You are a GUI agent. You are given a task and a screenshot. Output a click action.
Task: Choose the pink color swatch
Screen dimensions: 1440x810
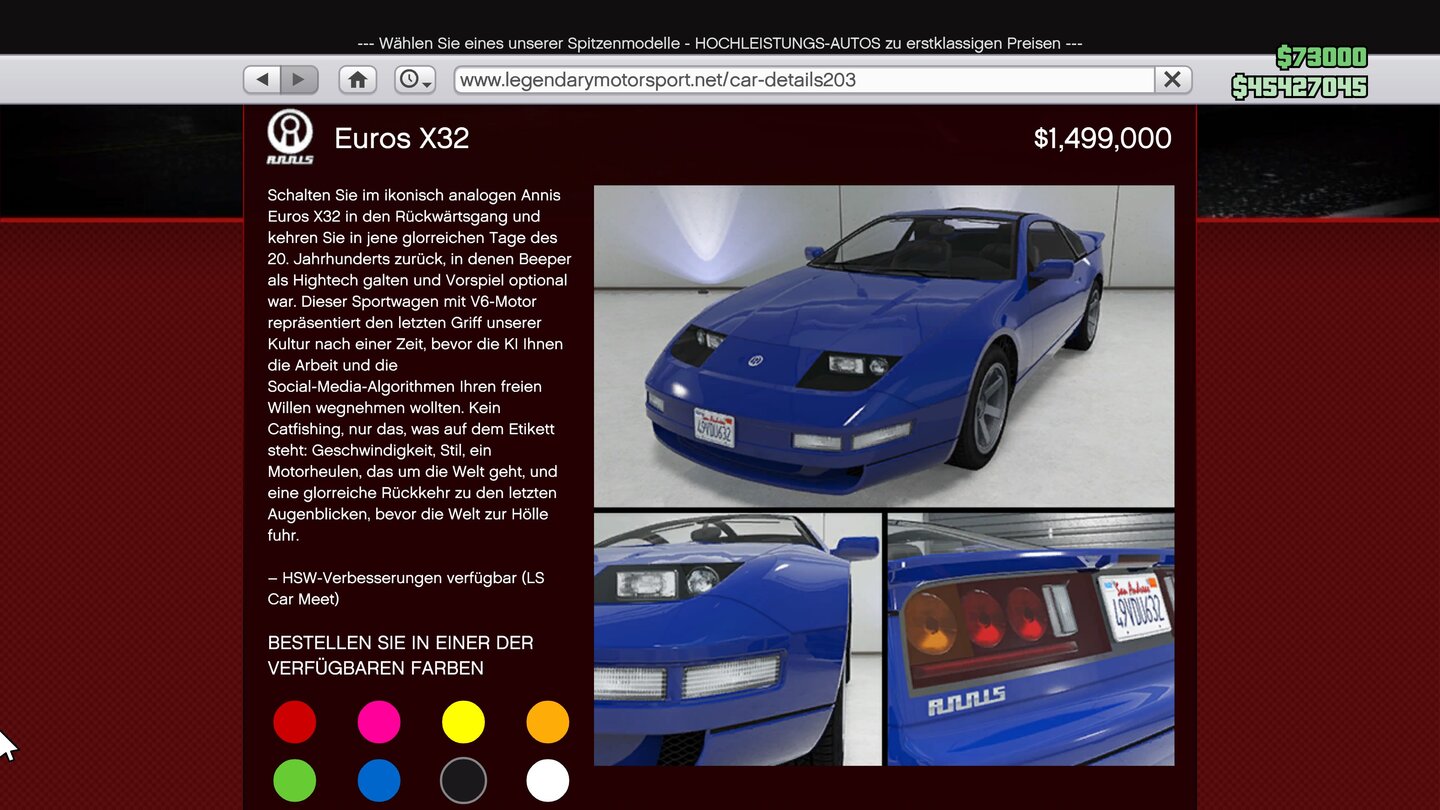point(379,722)
